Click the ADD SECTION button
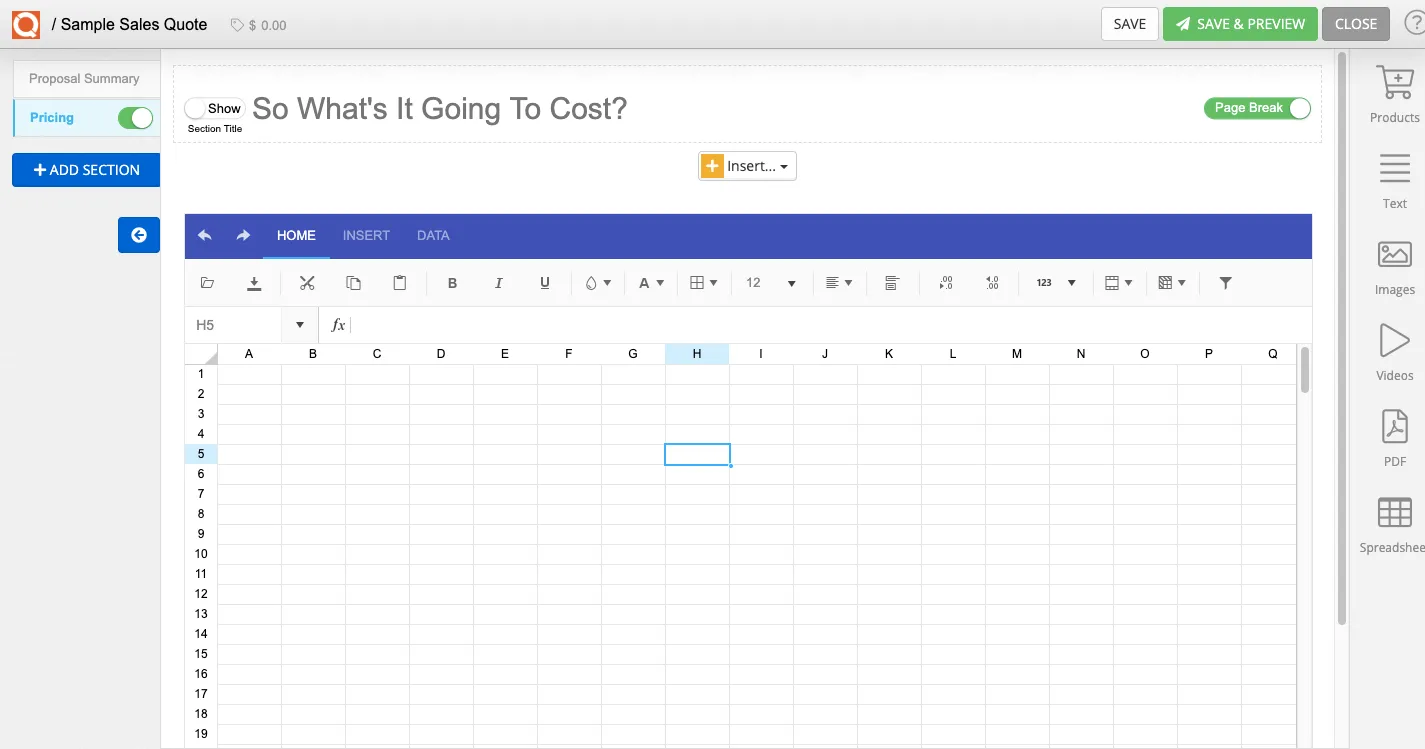The height and width of the screenshot is (749, 1425). 85,170
